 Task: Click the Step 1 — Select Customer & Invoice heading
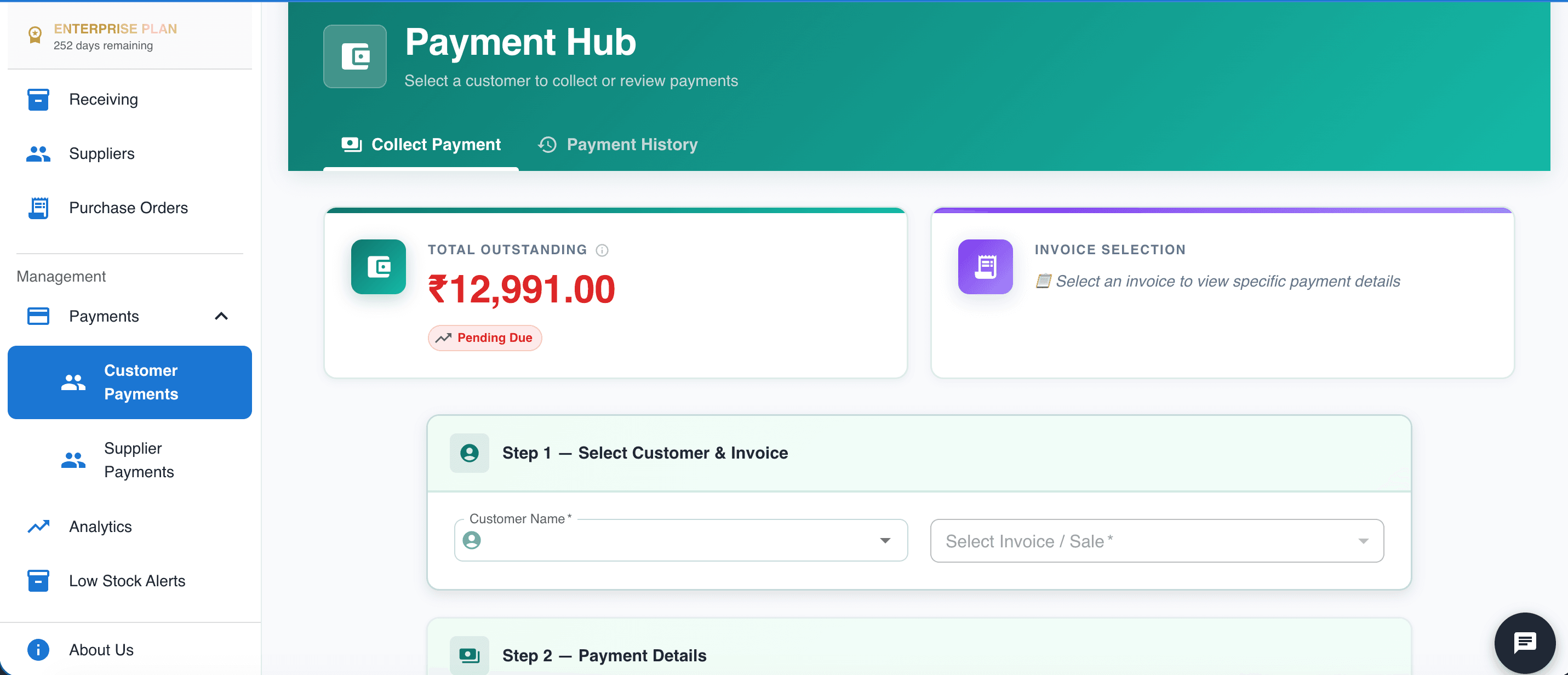(645, 453)
